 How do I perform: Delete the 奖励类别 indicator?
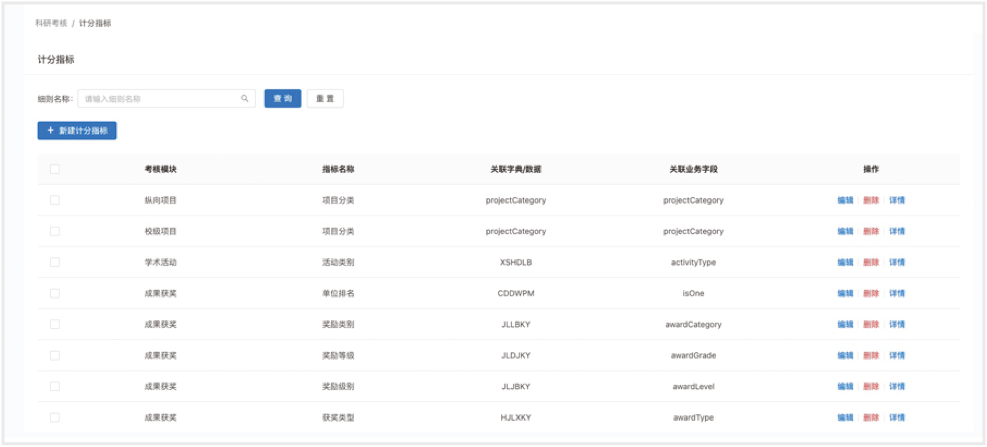click(x=871, y=324)
